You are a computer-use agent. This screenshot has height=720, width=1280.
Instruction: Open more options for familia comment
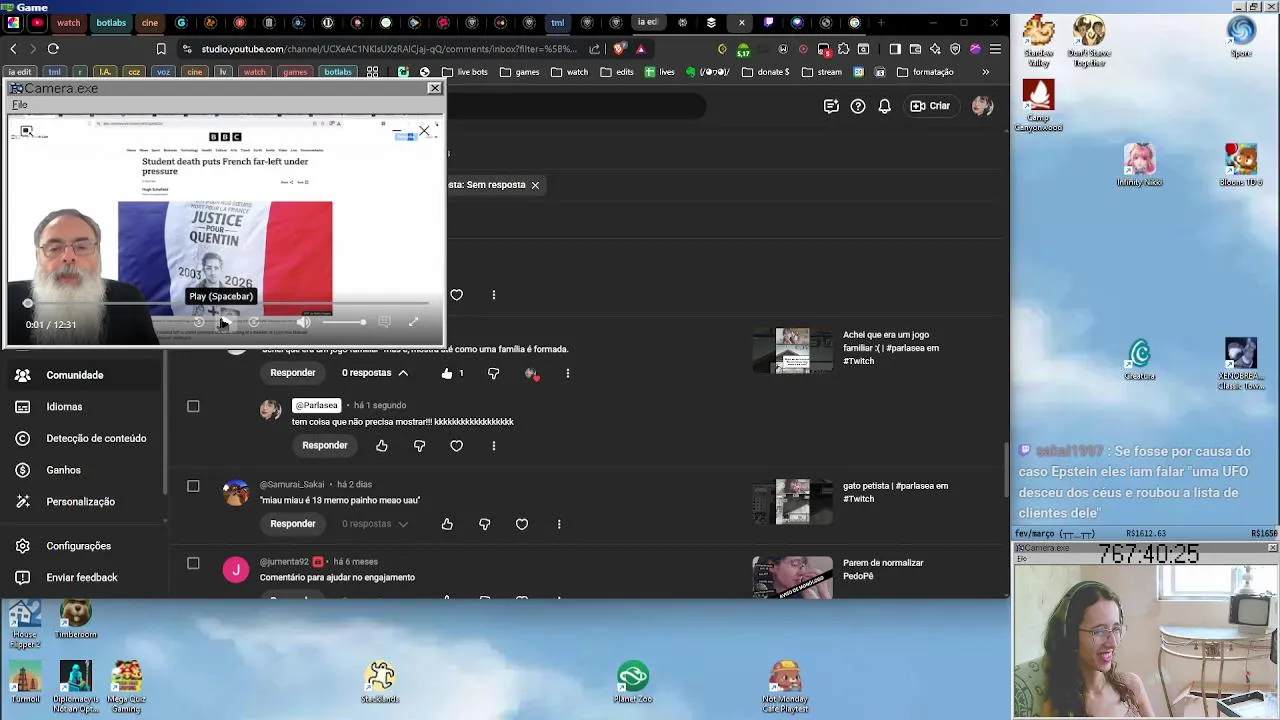[x=567, y=373]
